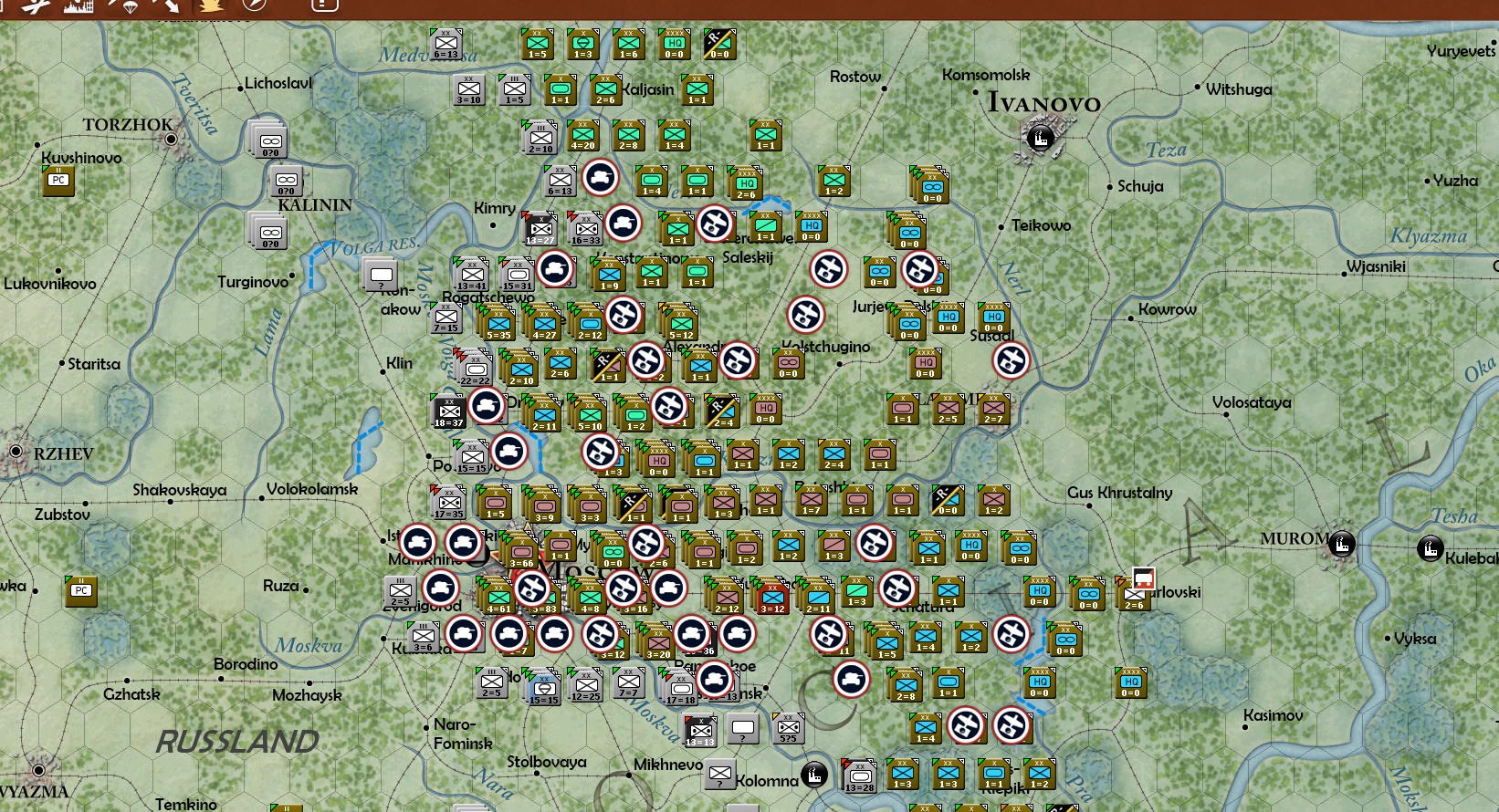Screen dimensions: 1499x812
Task: Click the Naro-Fominsk town label
Action: 463,734
